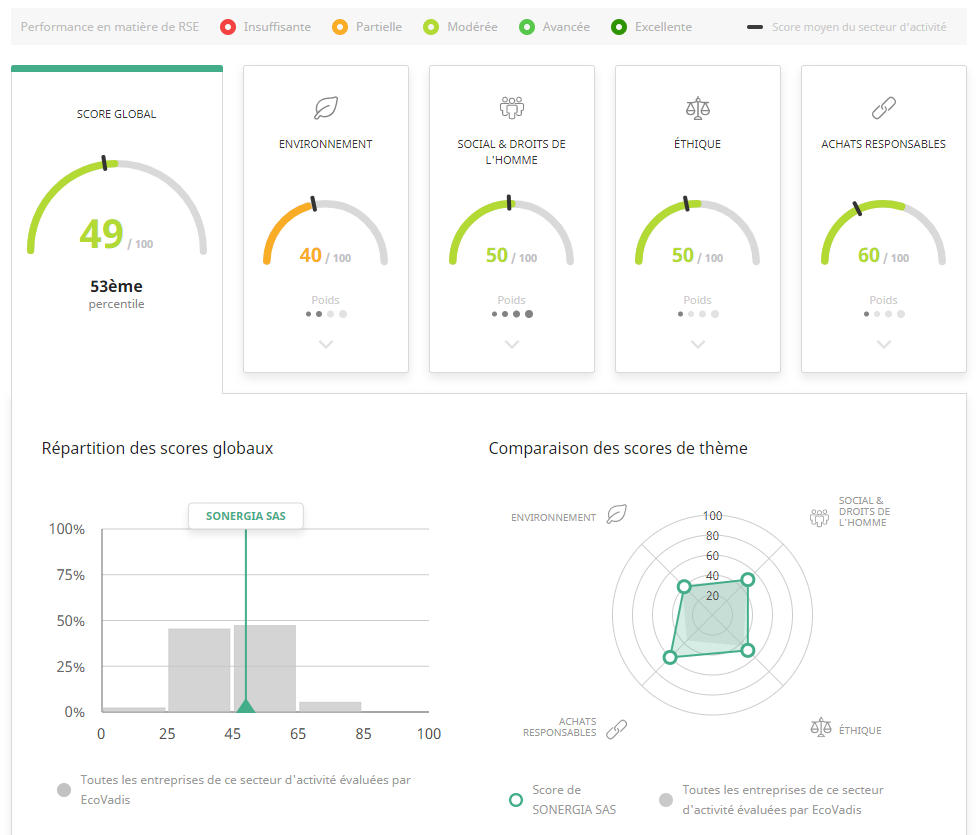Select the Partielle orange legend indicator

(x=341, y=27)
